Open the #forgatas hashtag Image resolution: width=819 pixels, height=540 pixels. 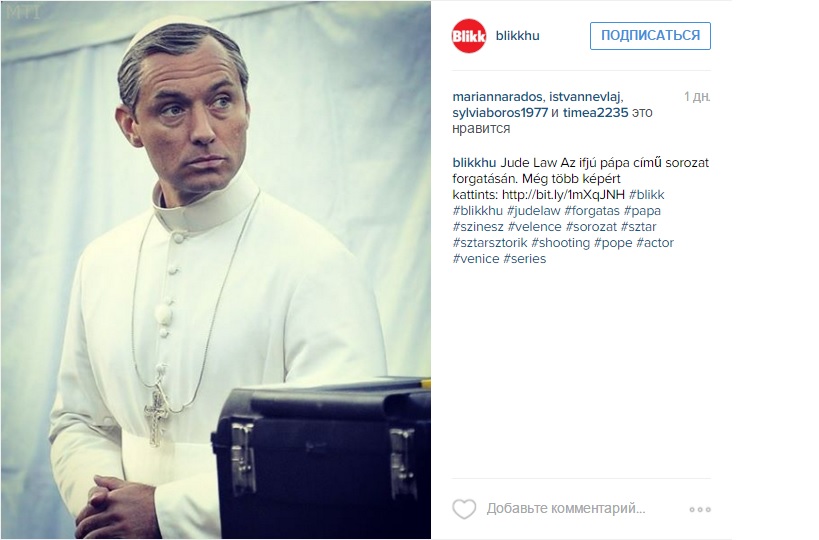(x=592, y=211)
